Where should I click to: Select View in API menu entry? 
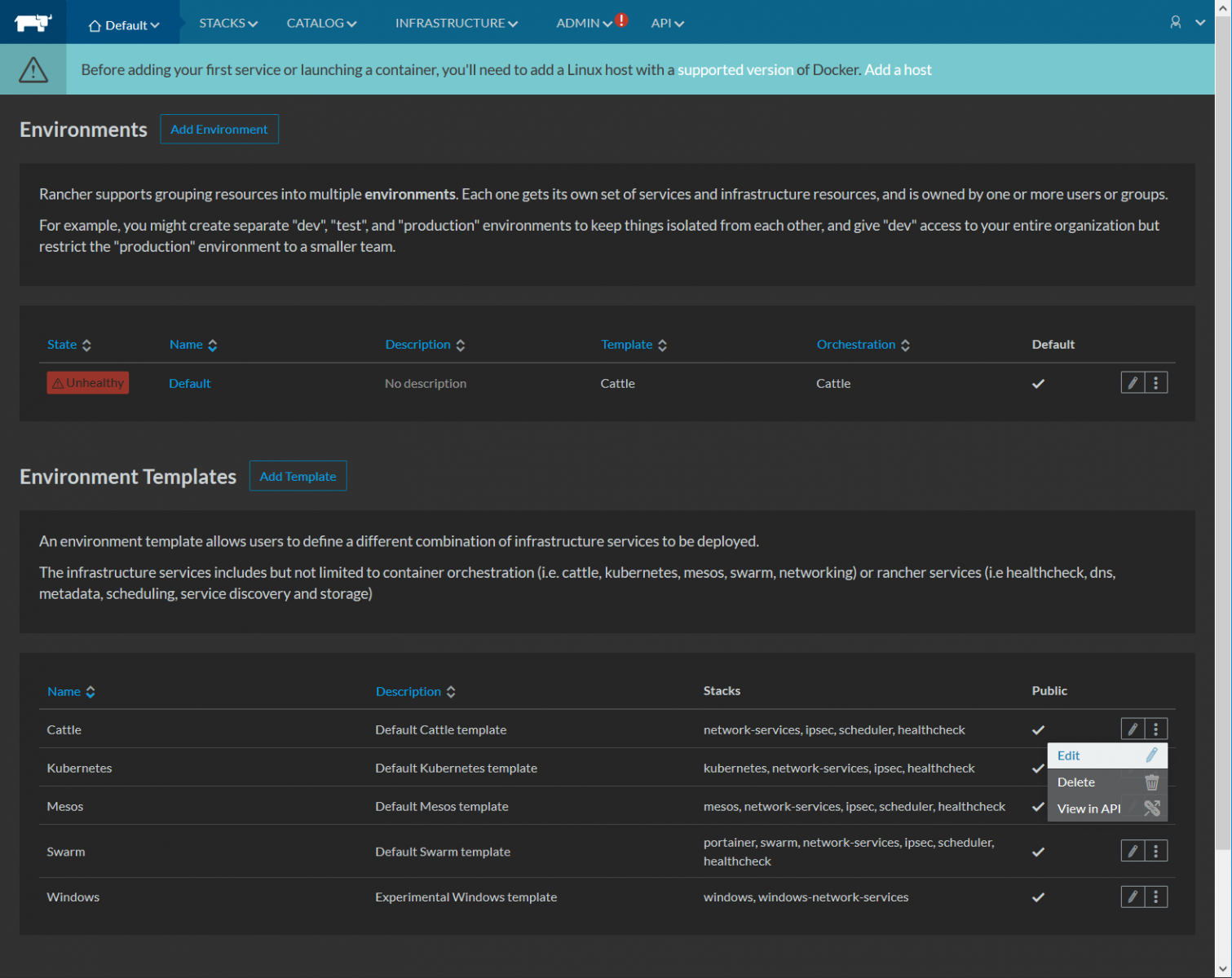point(1107,808)
